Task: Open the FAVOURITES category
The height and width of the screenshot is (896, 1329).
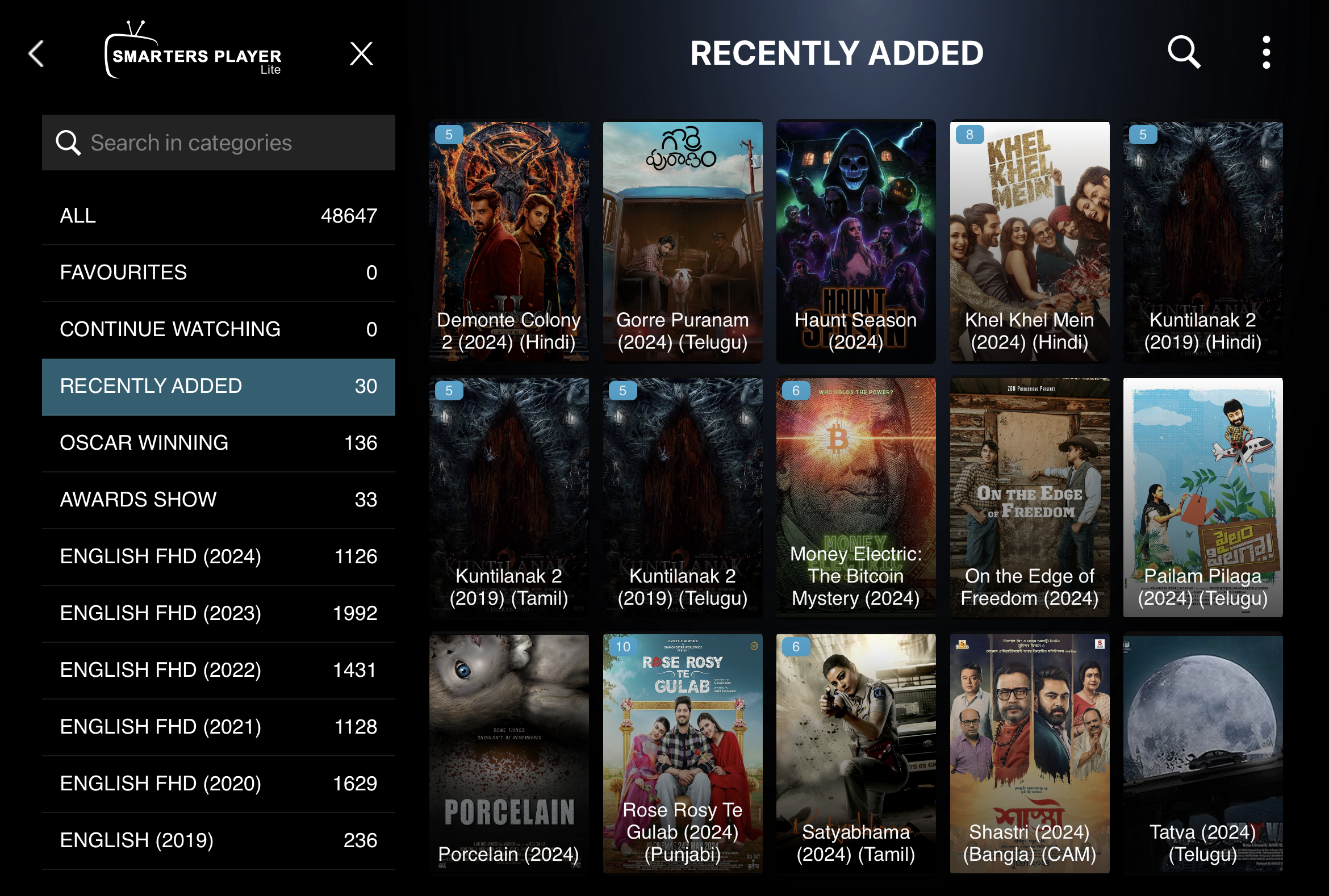Action: pos(218,273)
